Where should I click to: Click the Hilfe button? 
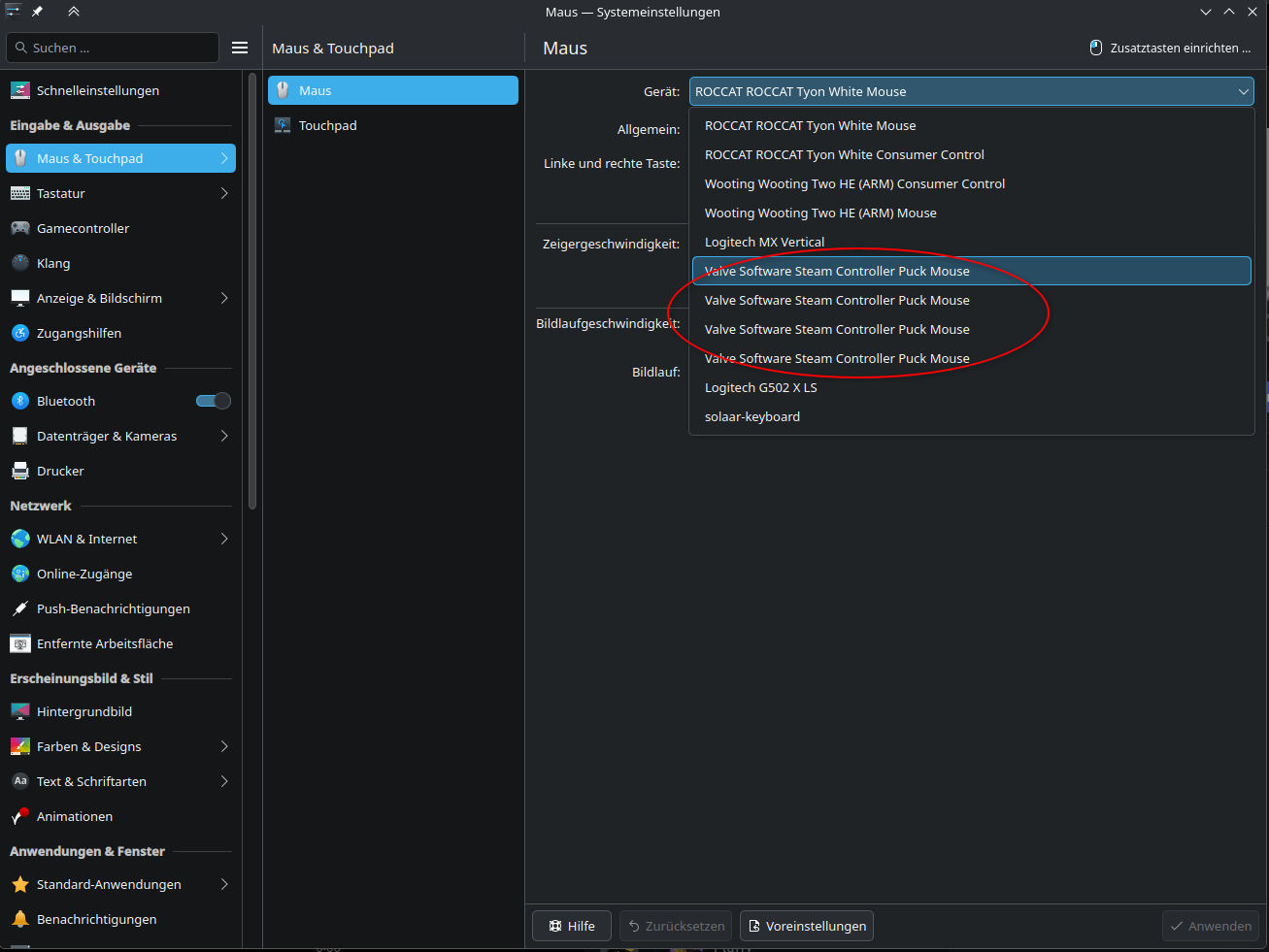(572, 926)
